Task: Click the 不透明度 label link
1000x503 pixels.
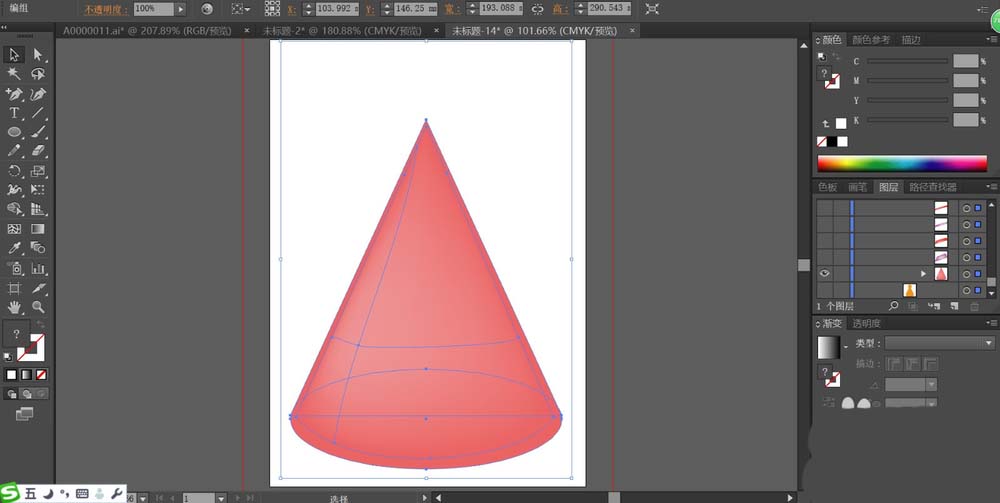Action: click(x=106, y=10)
